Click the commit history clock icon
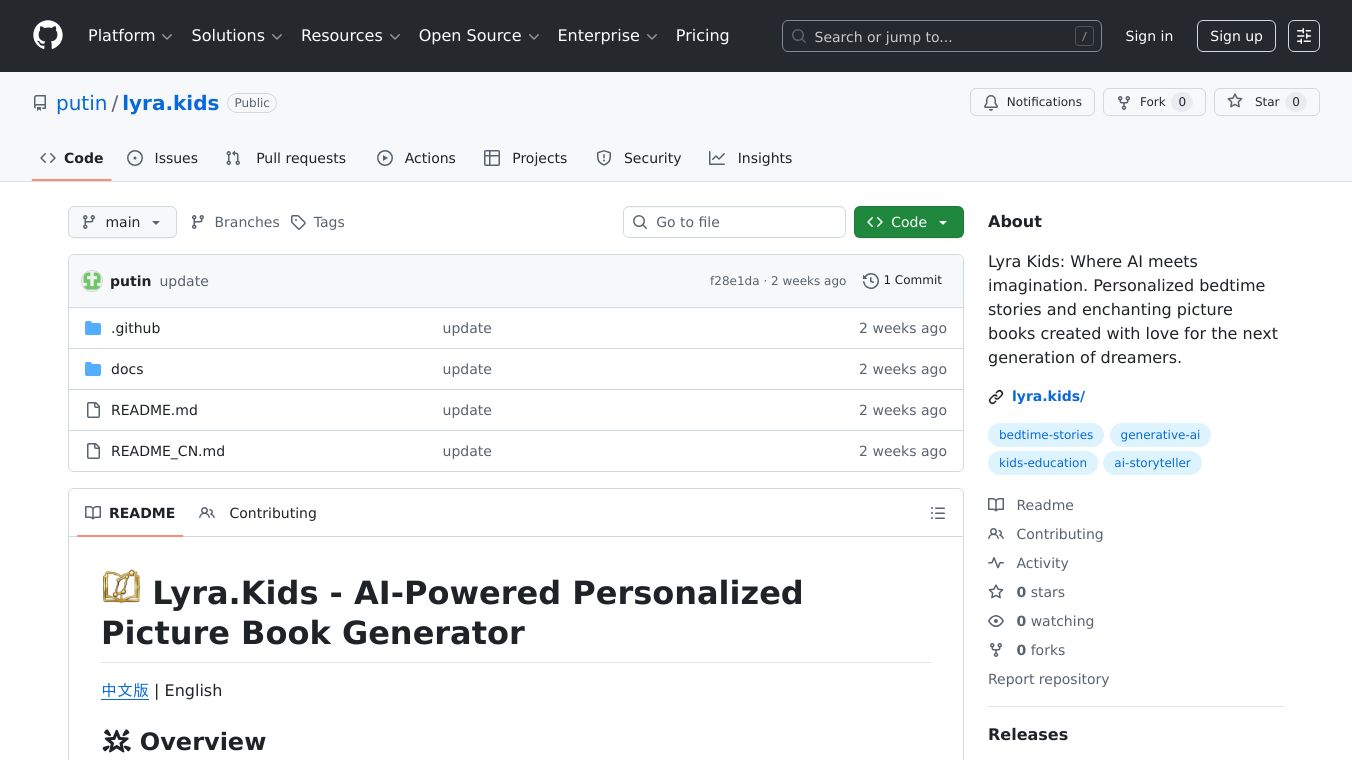Image resolution: width=1352 pixels, height=760 pixels. pyautogui.click(x=871, y=281)
